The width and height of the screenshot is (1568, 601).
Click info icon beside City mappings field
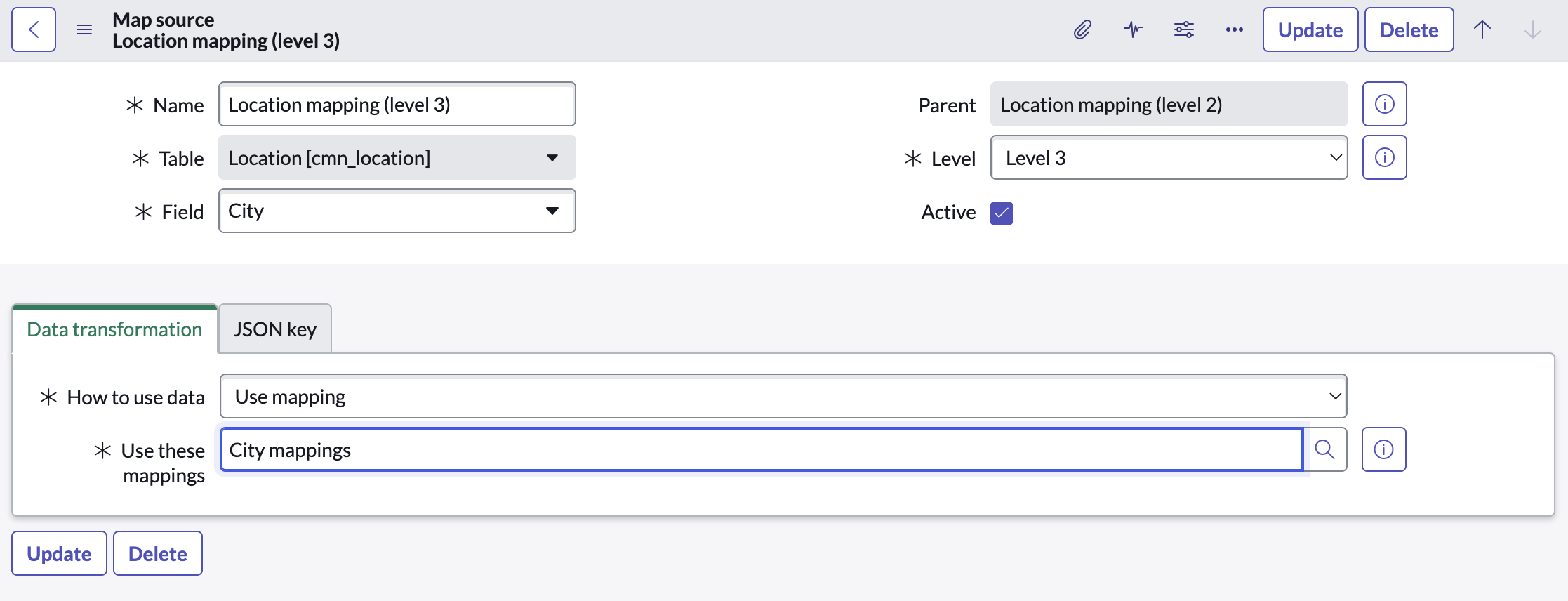[x=1383, y=449]
